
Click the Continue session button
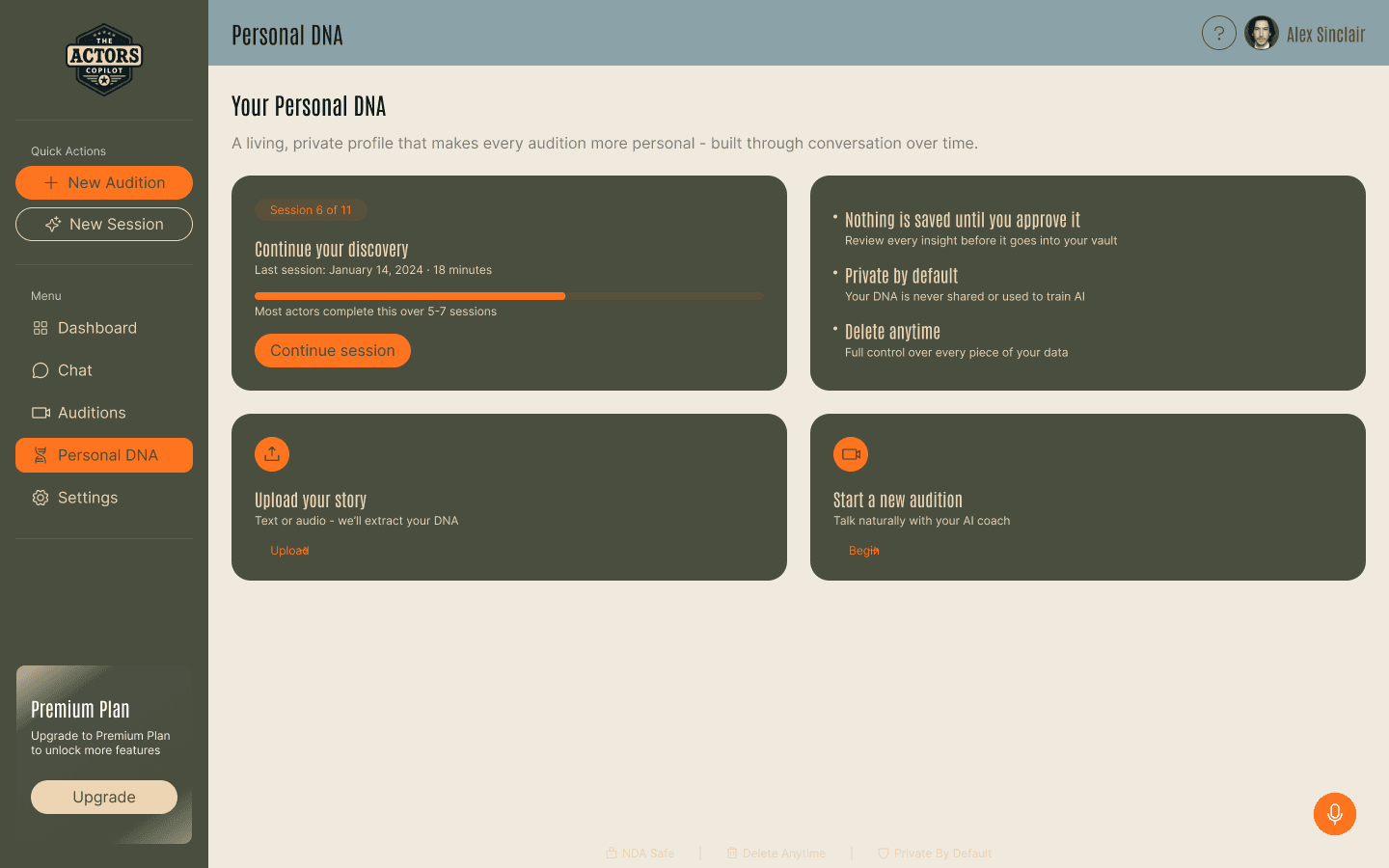point(333,350)
